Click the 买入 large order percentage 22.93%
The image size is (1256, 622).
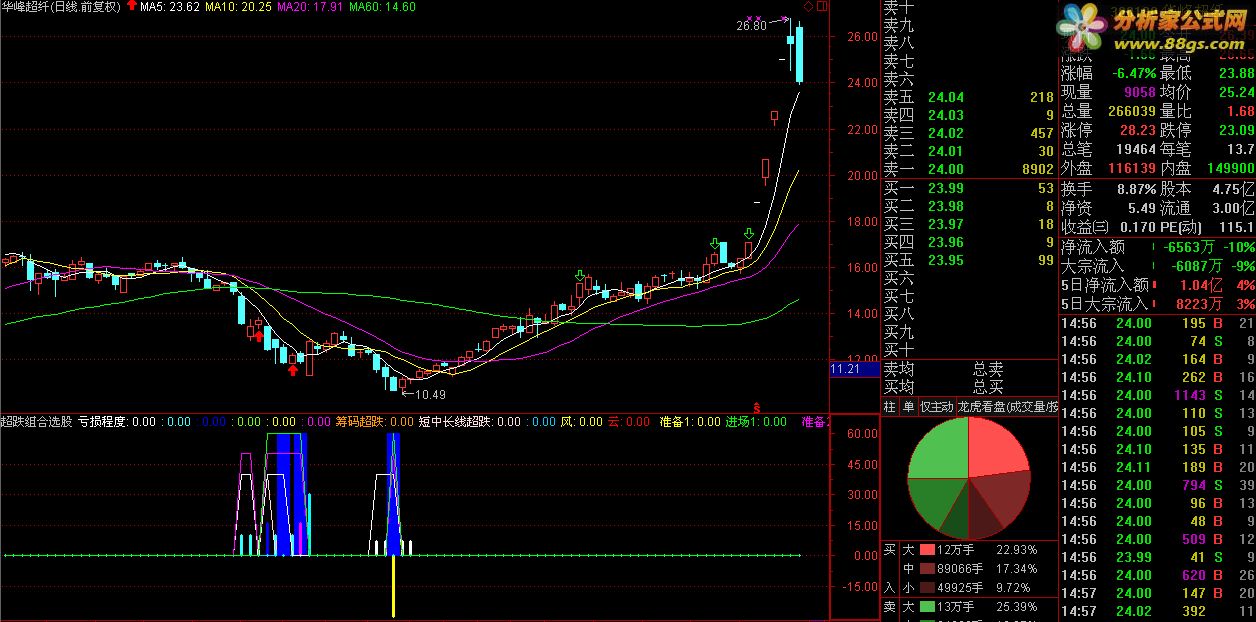coord(1016,550)
